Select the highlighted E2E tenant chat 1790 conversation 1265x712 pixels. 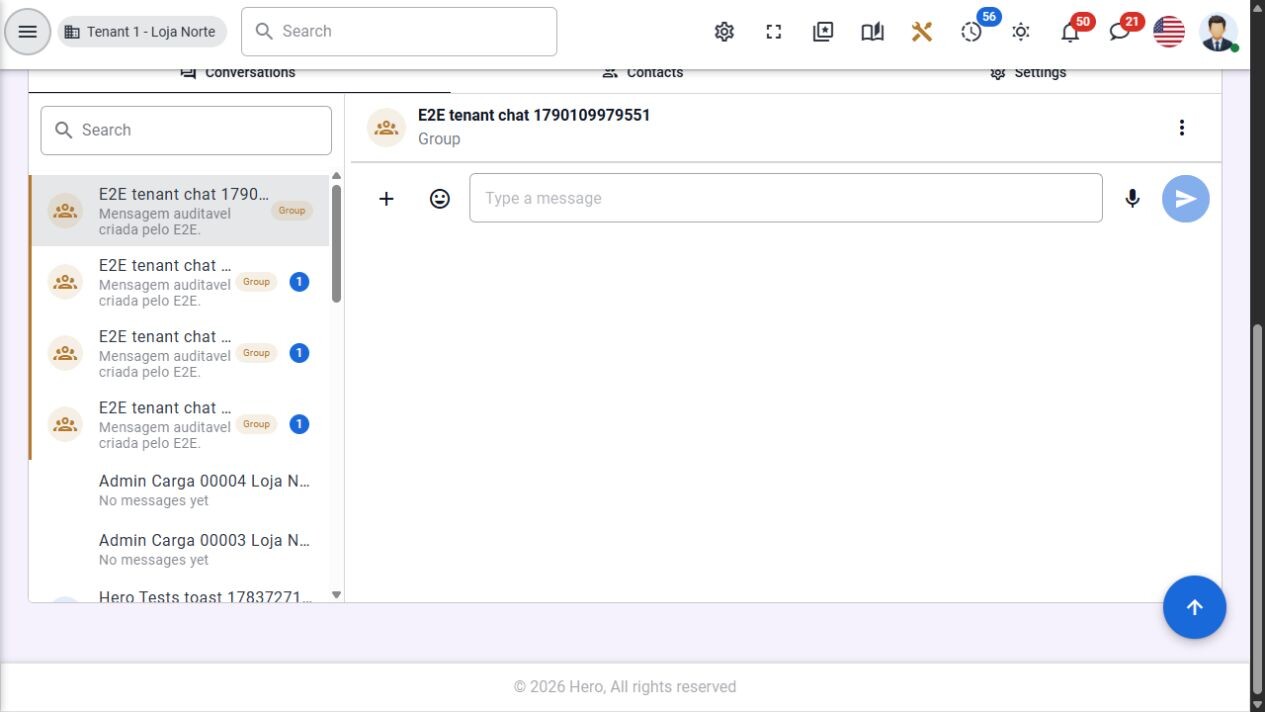[180, 211]
